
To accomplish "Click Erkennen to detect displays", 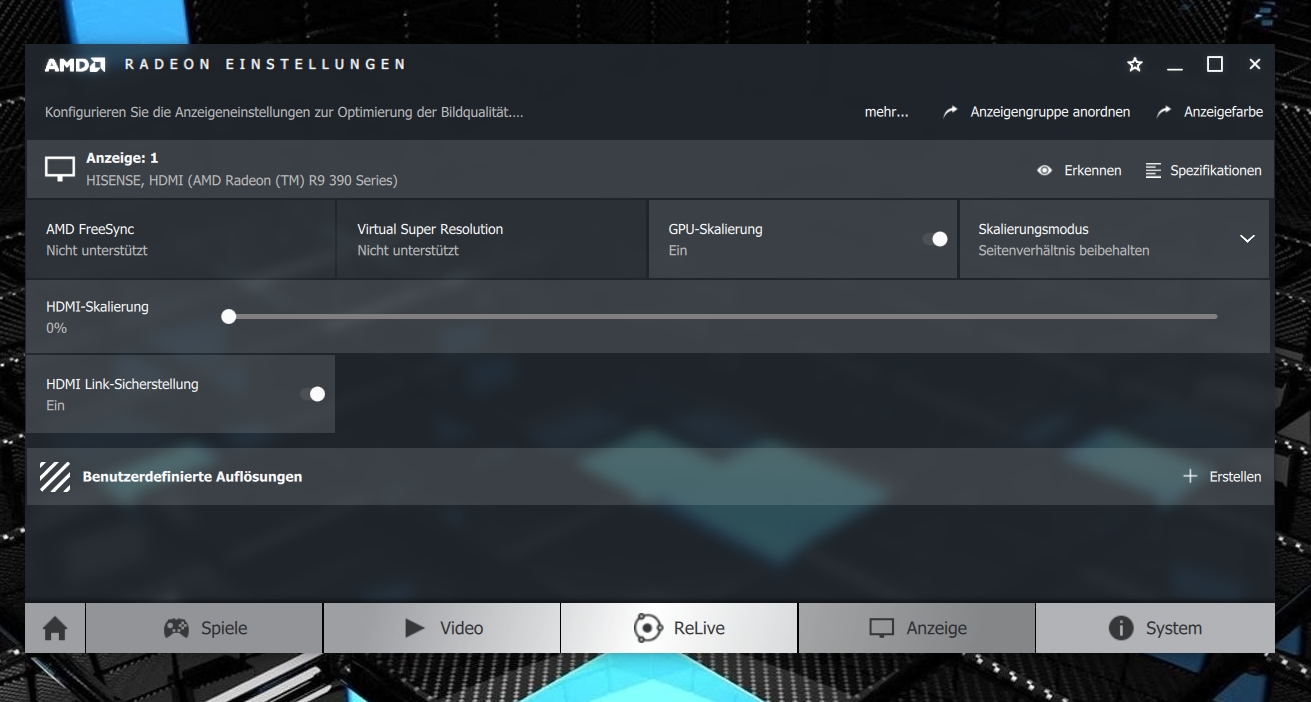I will tap(1093, 171).
